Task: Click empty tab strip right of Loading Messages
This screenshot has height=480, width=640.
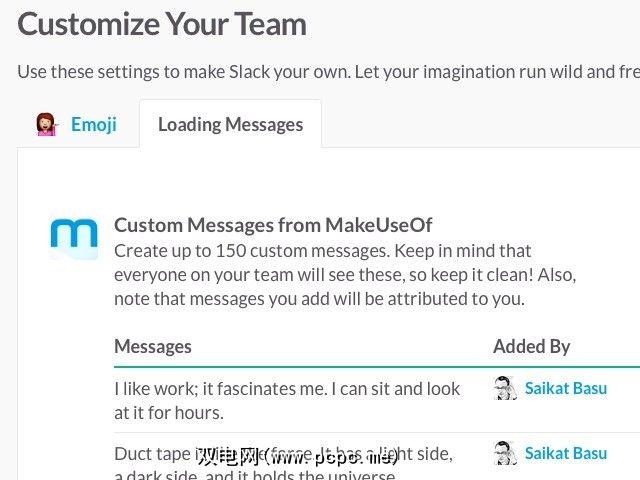Action: click(x=480, y=125)
